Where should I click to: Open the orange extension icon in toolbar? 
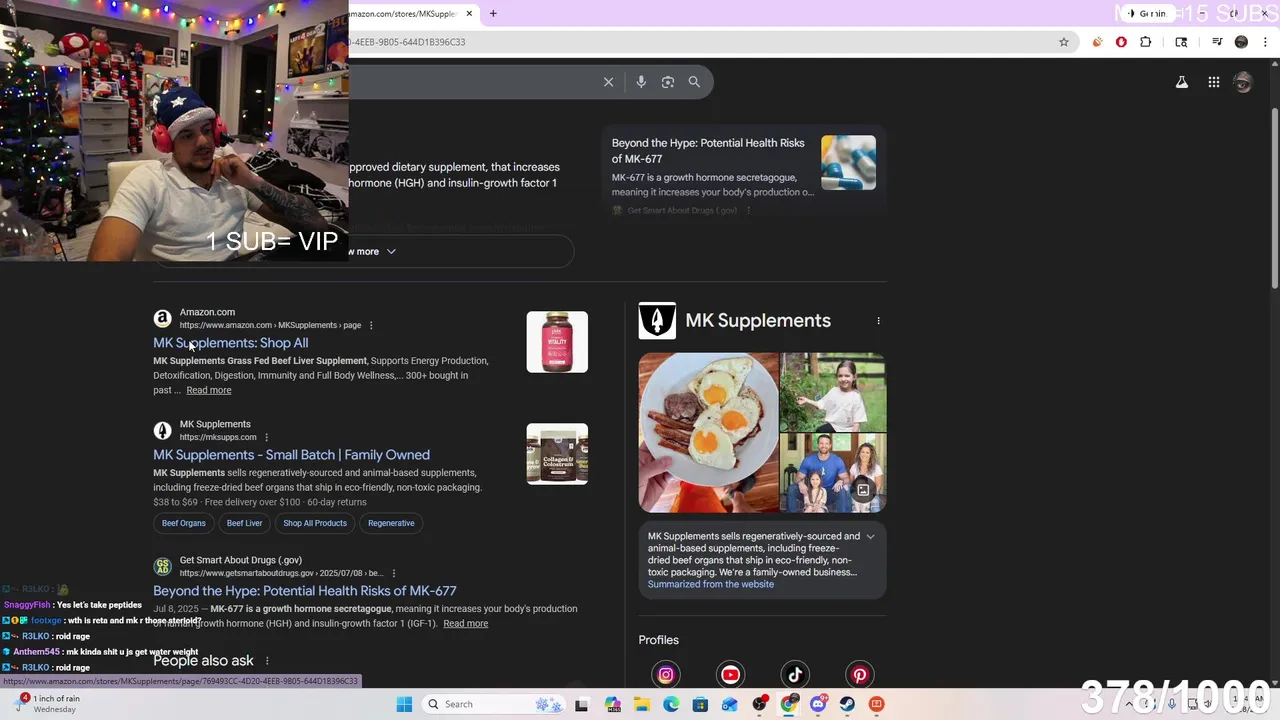[x=1097, y=42]
